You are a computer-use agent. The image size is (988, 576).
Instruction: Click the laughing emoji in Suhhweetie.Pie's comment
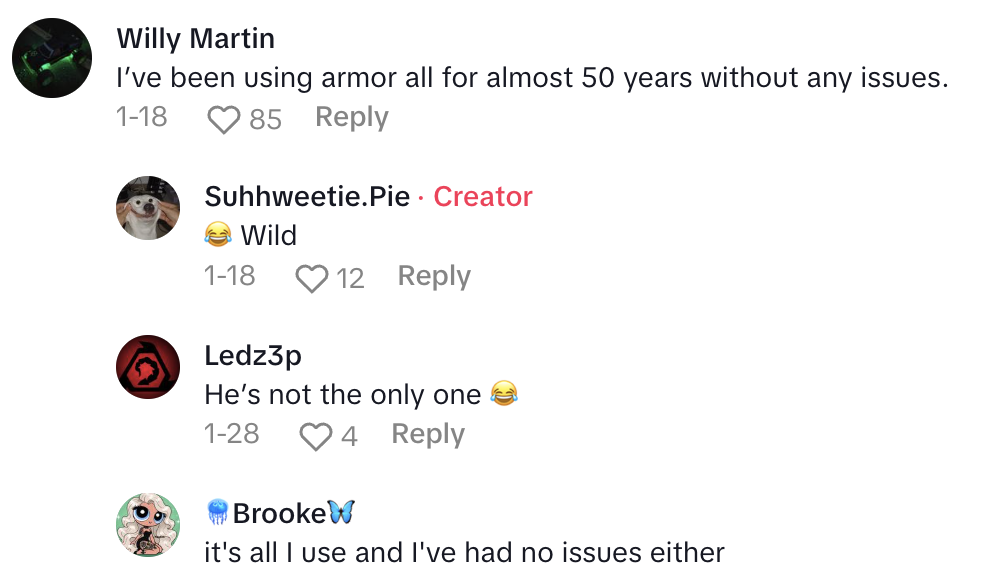[218, 235]
